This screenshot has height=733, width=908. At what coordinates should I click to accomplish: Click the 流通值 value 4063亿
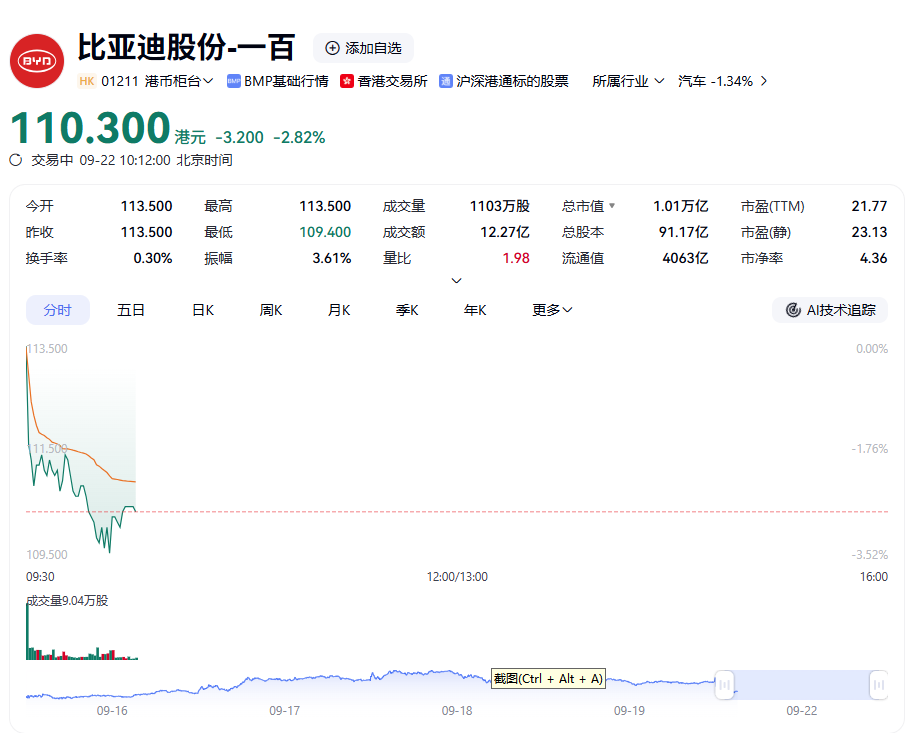pyautogui.click(x=686, y=258)
